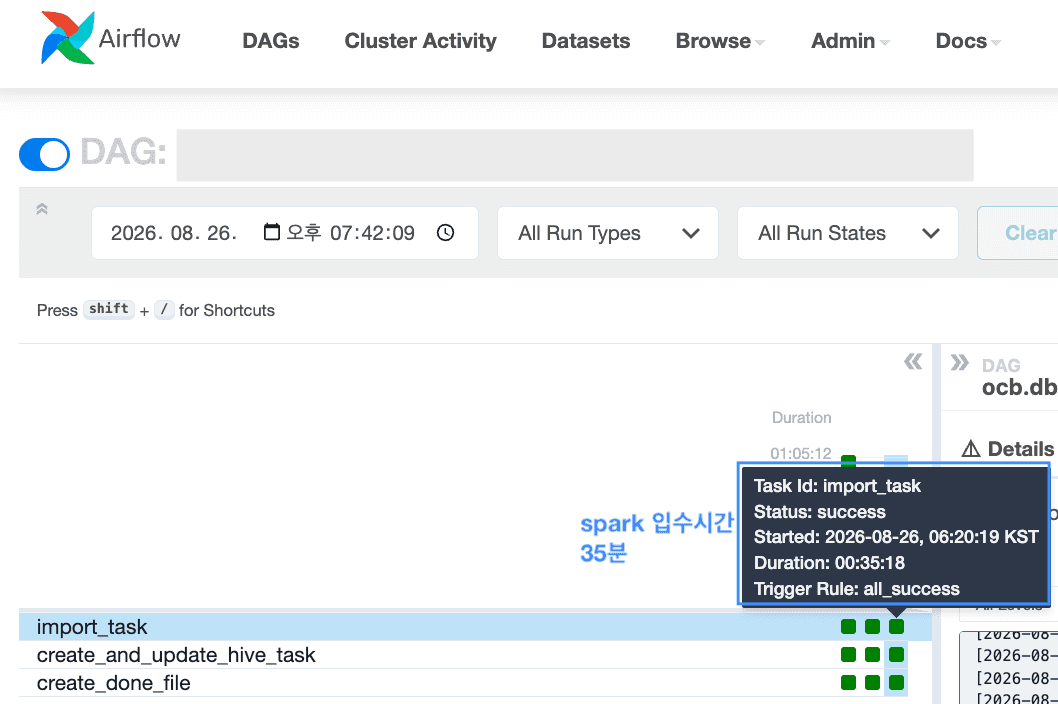Select the middle create_and_update_hive_task status square
The width and height of the screenshot is (1058, 704).
click(872, 655)
